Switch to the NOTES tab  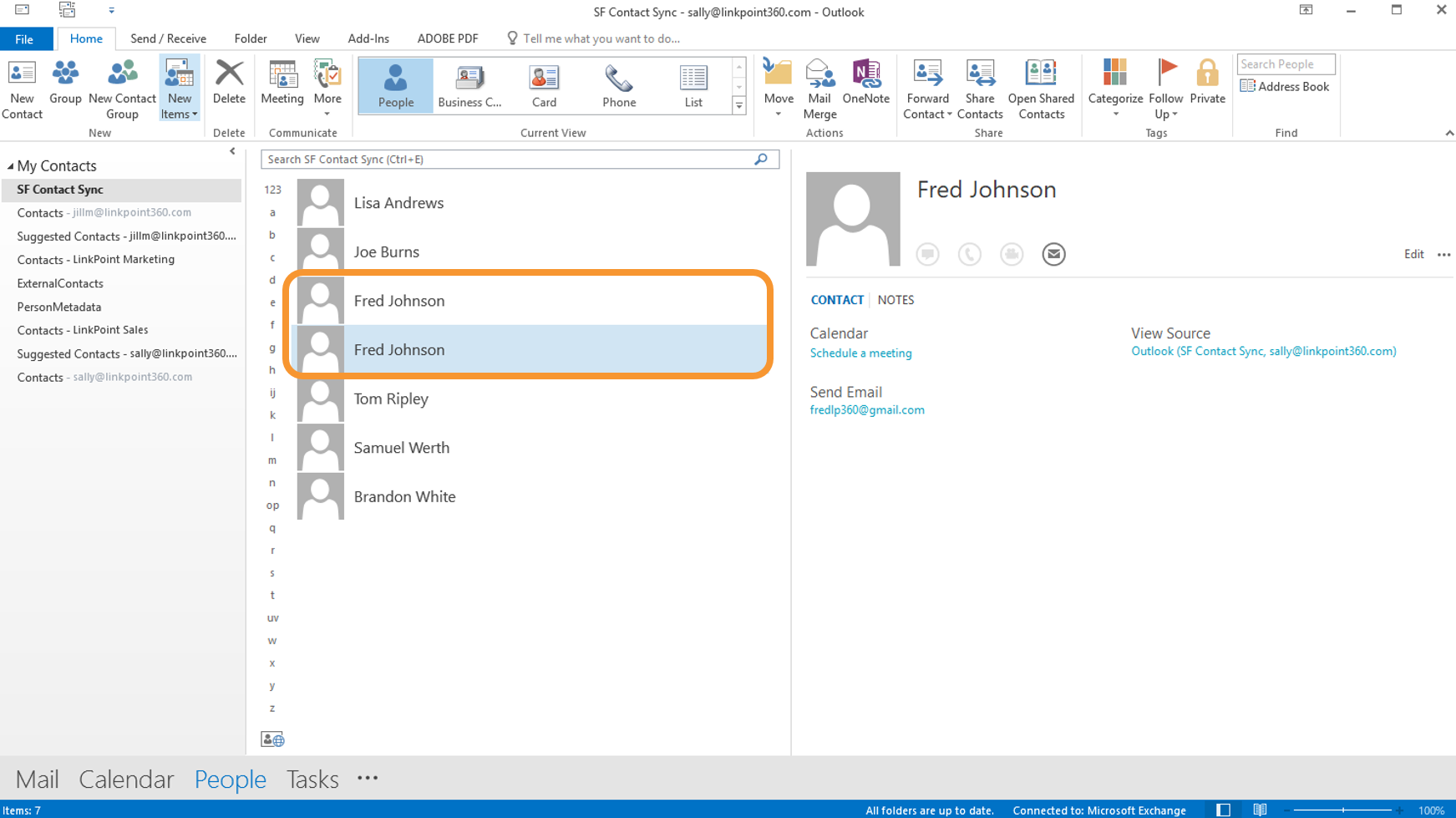[x=895, y=300]
